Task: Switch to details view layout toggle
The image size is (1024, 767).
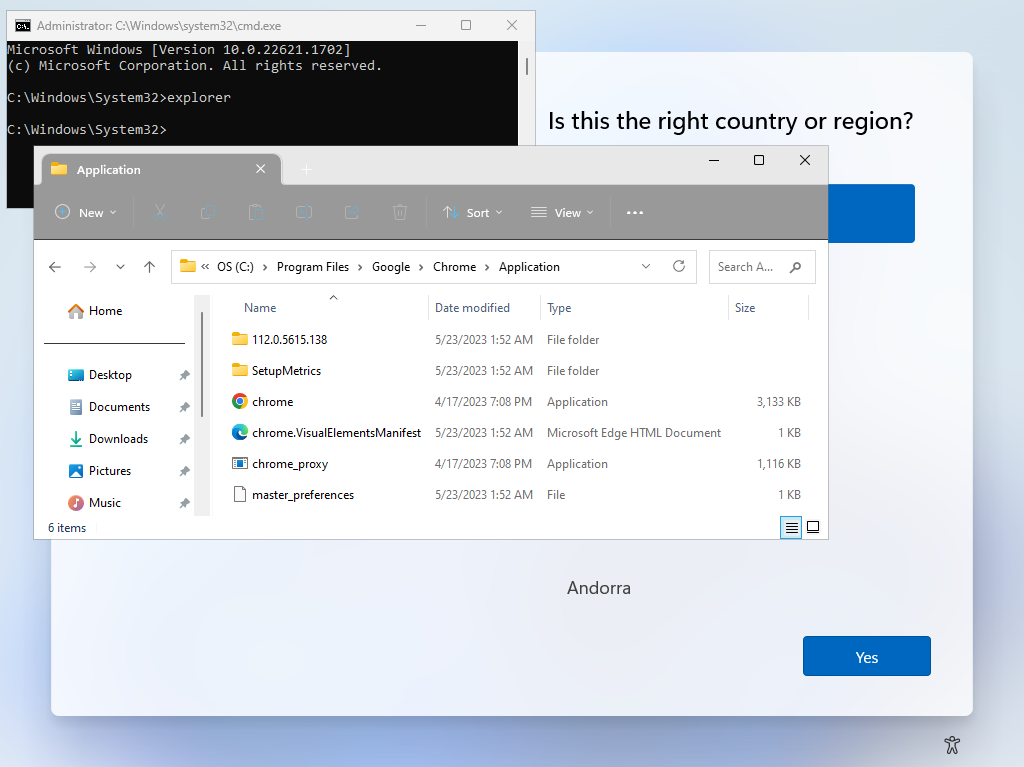Action: pos(791,528)
